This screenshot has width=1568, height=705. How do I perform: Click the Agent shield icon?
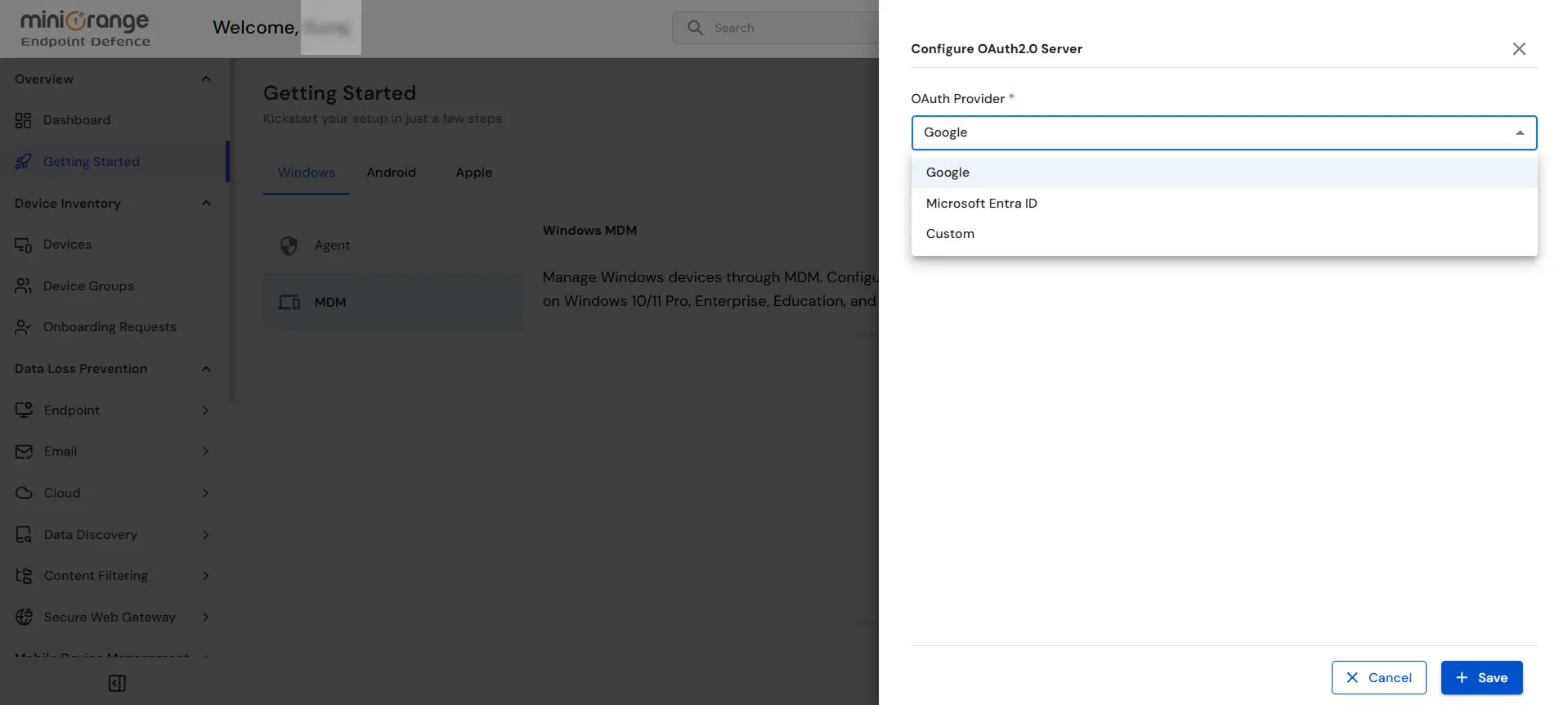coord(289,245)
